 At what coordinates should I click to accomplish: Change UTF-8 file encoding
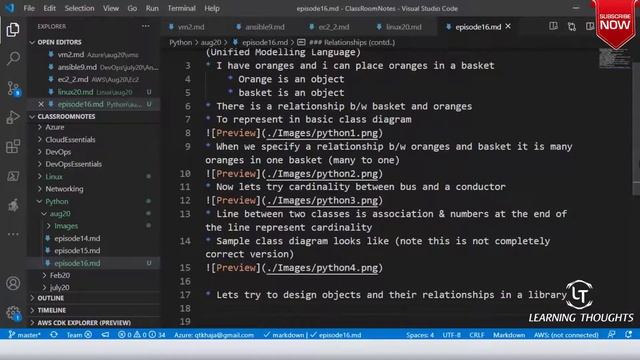pos(451,335)
